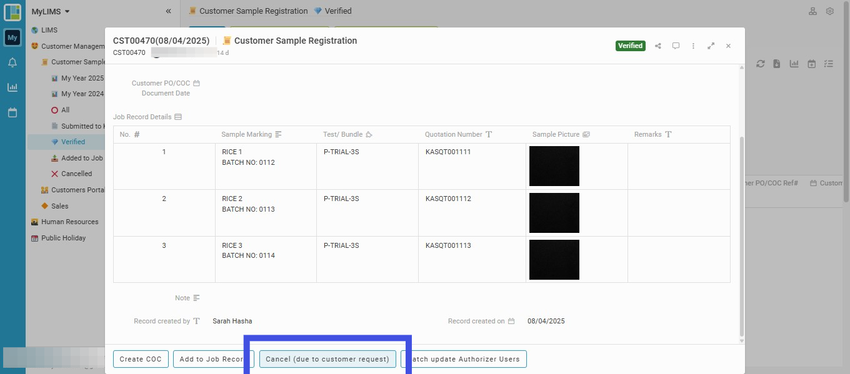Click Cancel (due to customer request) button
850x374 pixels.
tap(327, 359)
